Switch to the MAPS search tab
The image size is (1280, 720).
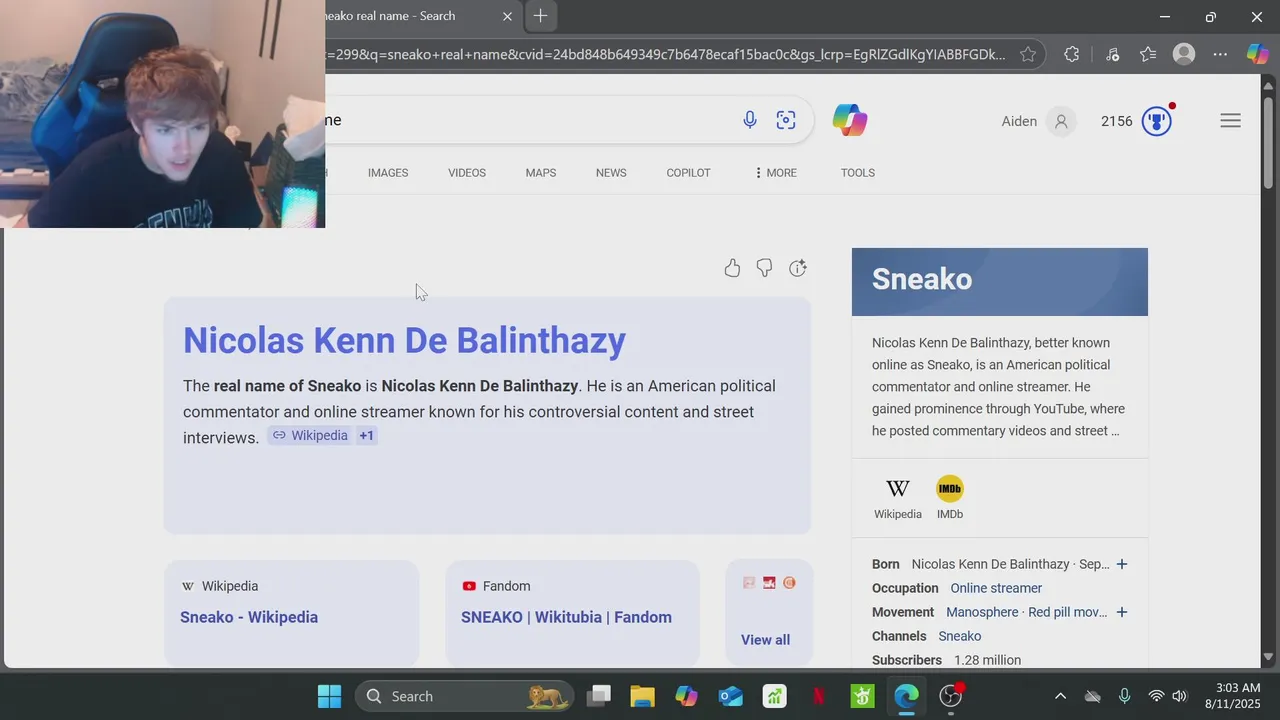[541, 173]
